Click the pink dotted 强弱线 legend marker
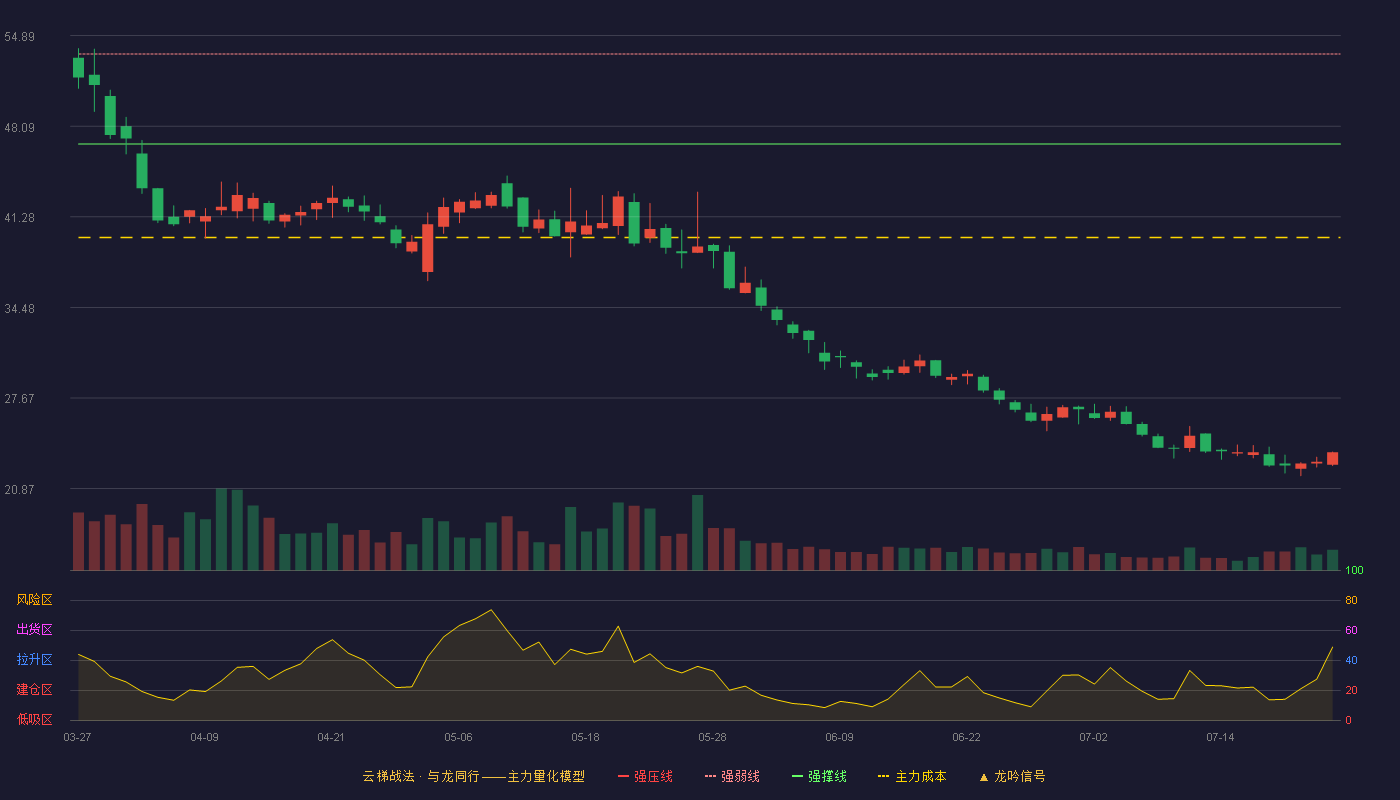Screen dimensions: 1400x800 click(x=710, y=776)
